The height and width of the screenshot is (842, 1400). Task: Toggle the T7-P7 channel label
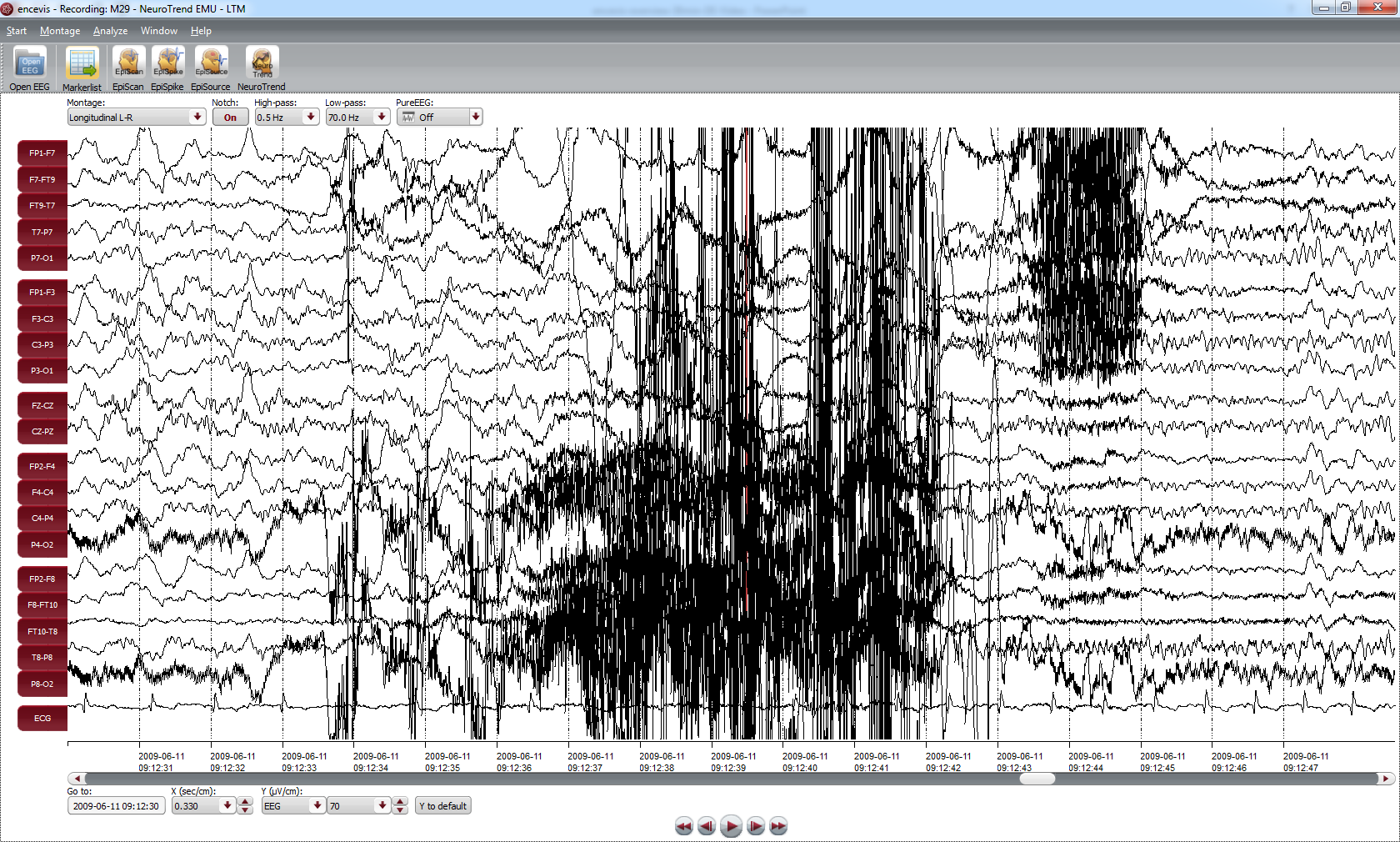(x=42, y=233)
